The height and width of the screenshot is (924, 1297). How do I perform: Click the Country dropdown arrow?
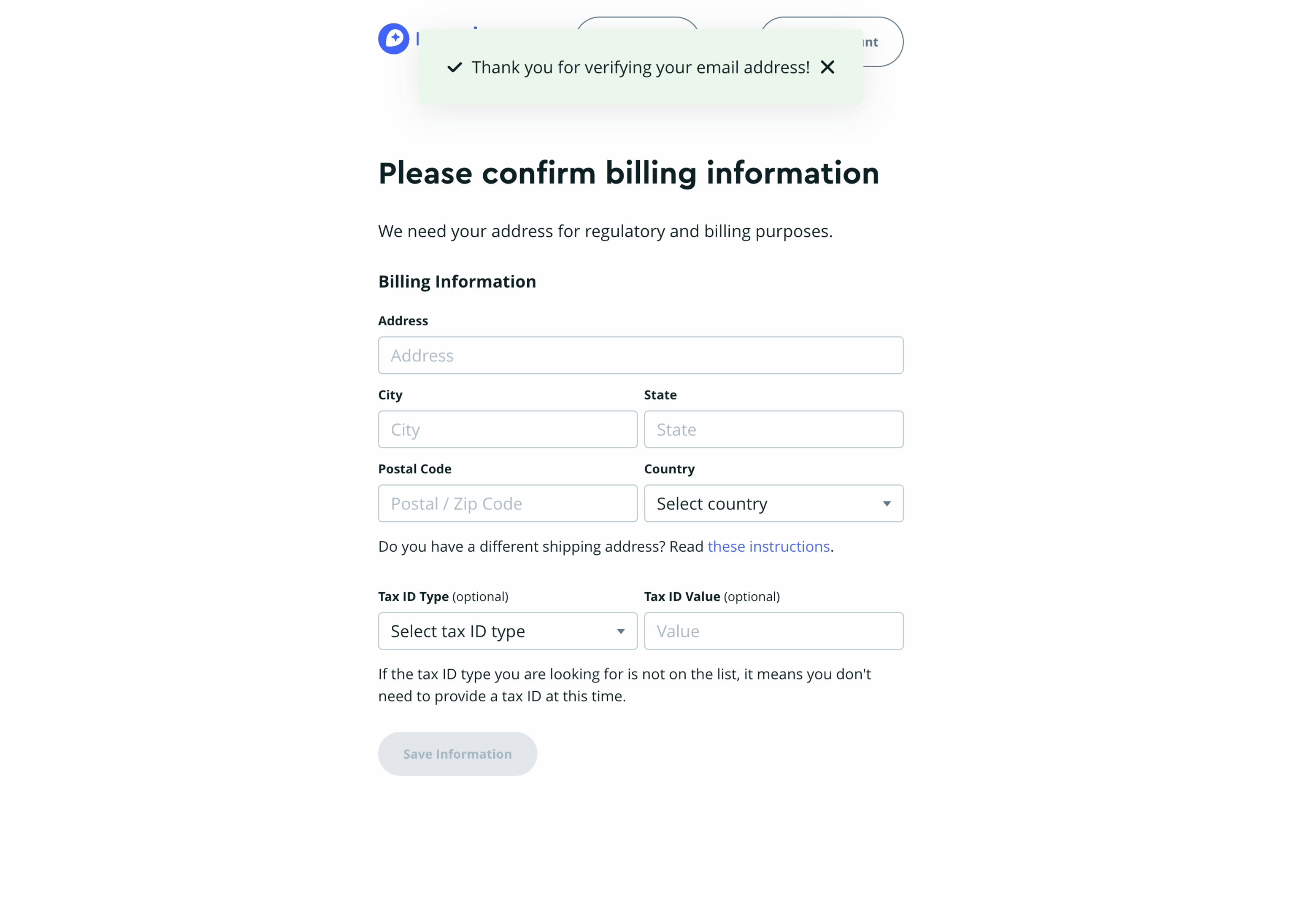click(886, 503)
